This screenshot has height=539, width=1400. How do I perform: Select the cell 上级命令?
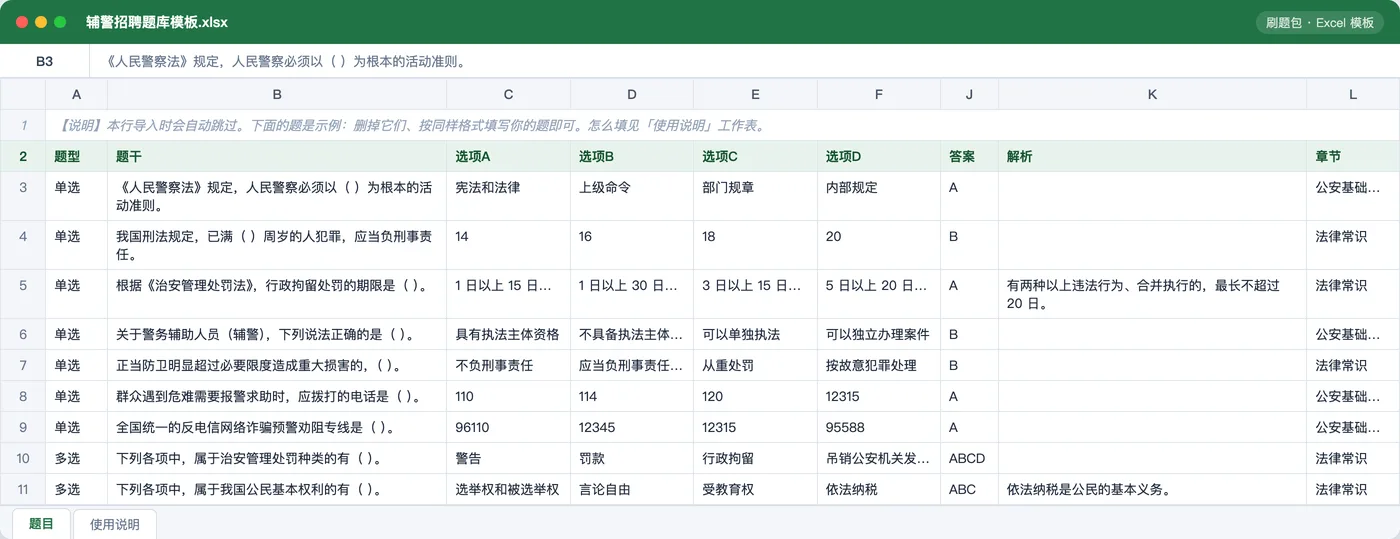(x=632, y=196)
